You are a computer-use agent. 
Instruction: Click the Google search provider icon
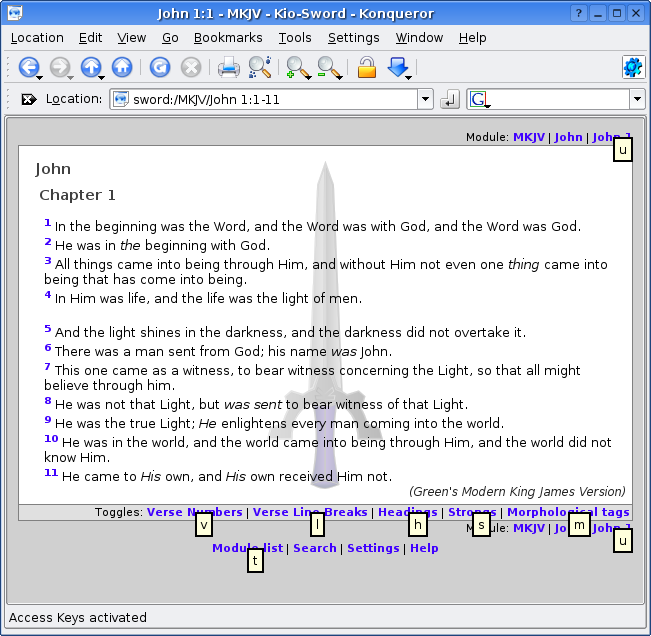479,99
